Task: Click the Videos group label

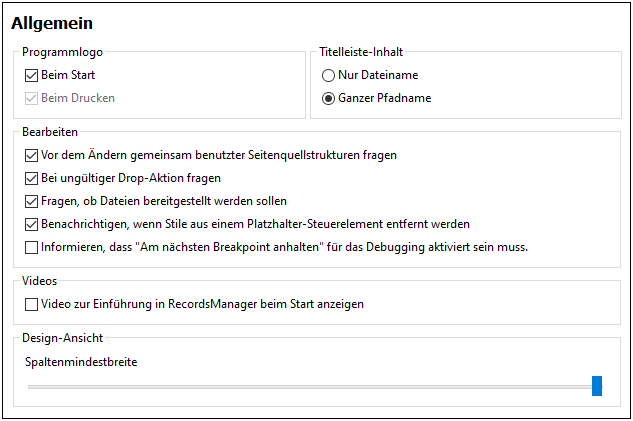Action: pos(39,281)
